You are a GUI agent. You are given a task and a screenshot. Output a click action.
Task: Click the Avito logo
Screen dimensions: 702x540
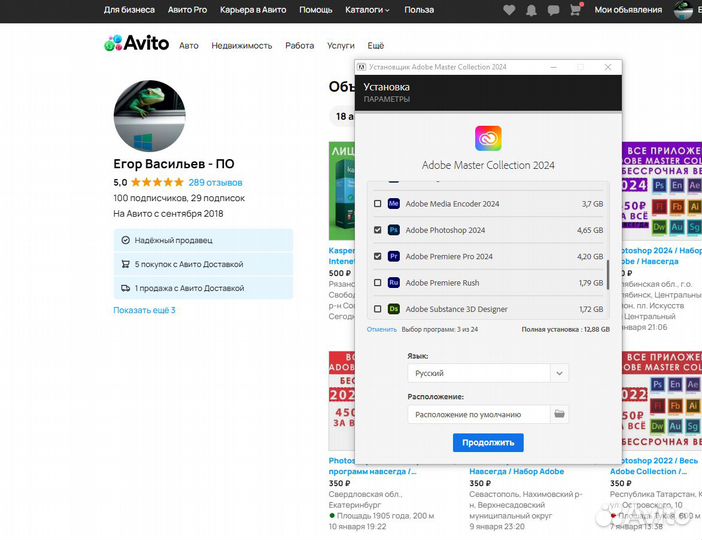coord(136,45)
